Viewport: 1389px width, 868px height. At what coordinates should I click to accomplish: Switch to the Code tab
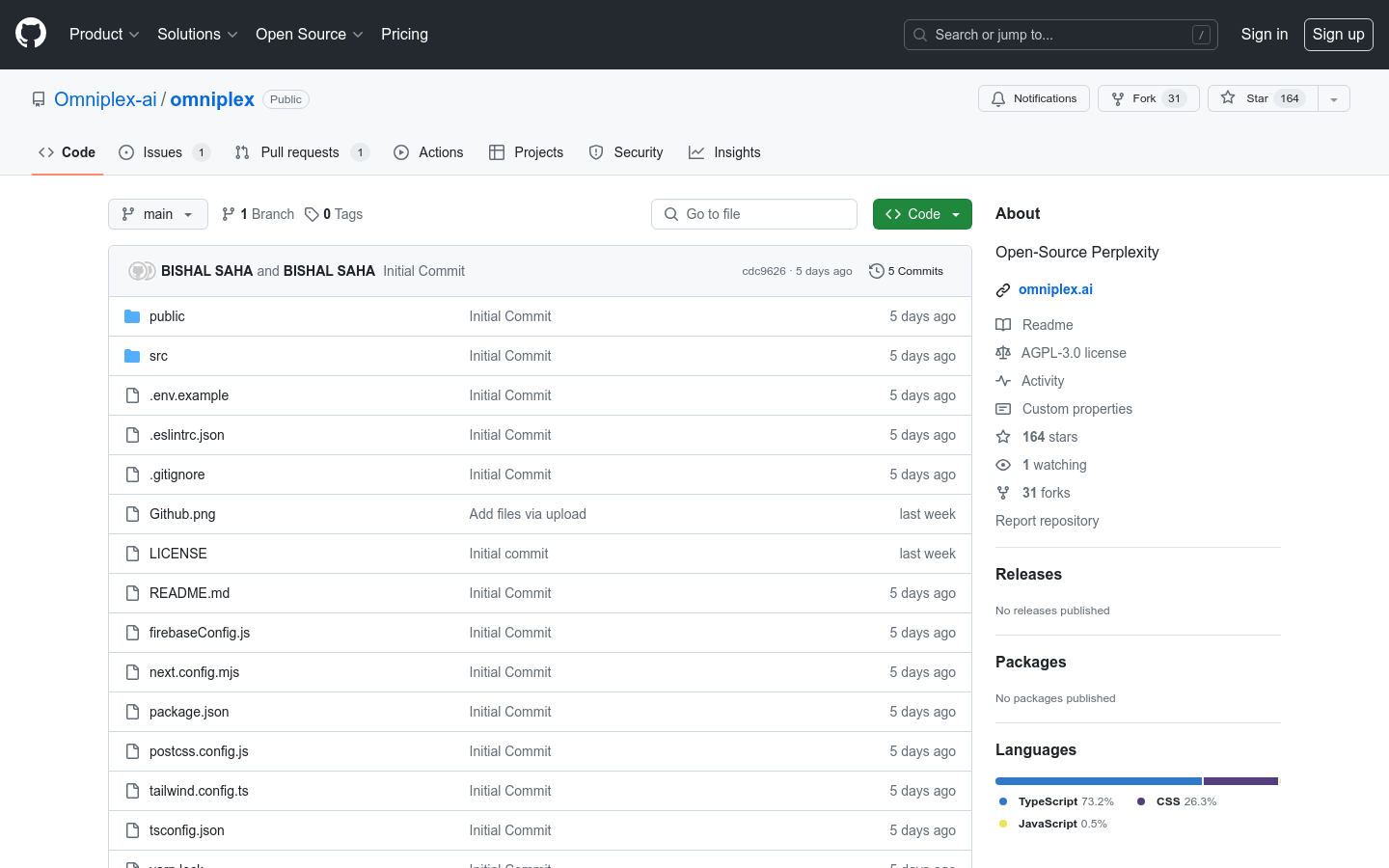click(68, 152)
